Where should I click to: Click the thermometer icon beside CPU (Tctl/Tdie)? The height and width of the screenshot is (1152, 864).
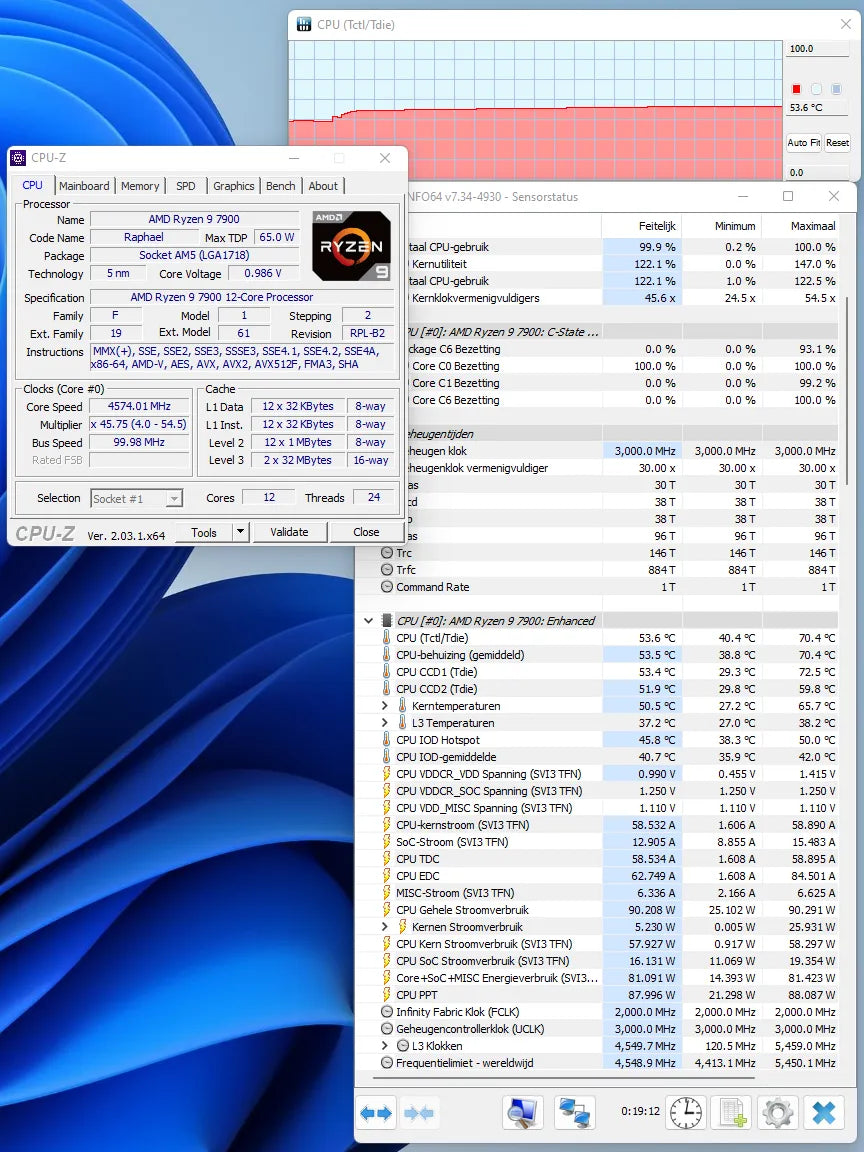pos(385,637)
